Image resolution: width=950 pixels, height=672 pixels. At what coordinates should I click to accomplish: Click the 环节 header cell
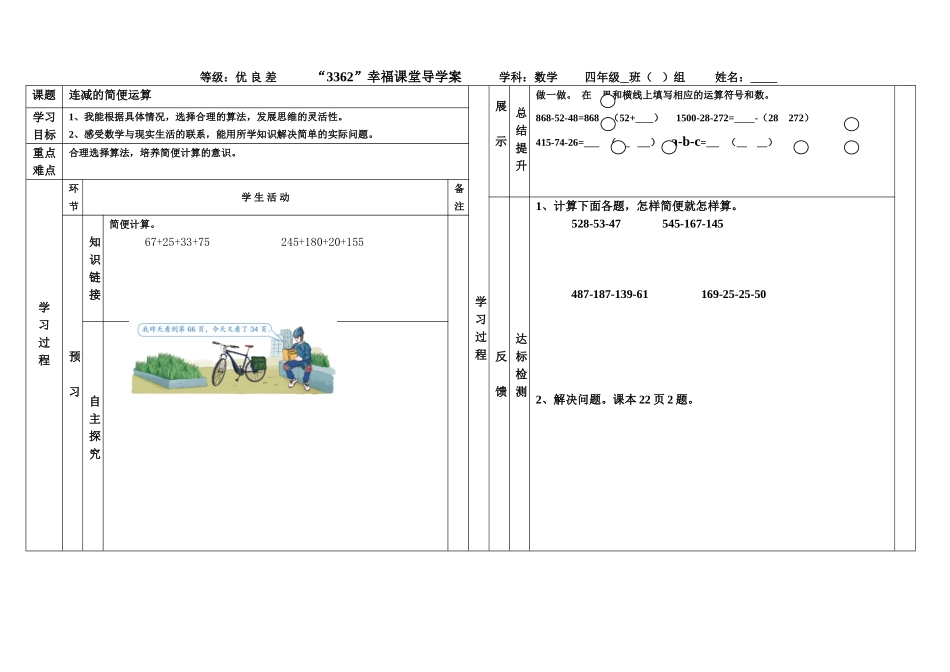(73, 198)
